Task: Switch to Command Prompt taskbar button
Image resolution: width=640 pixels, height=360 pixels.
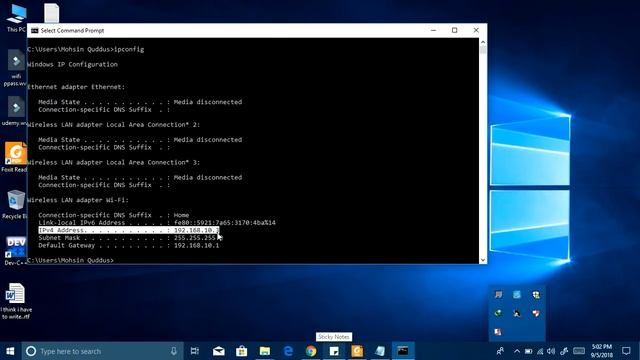Action: (403, 351)
